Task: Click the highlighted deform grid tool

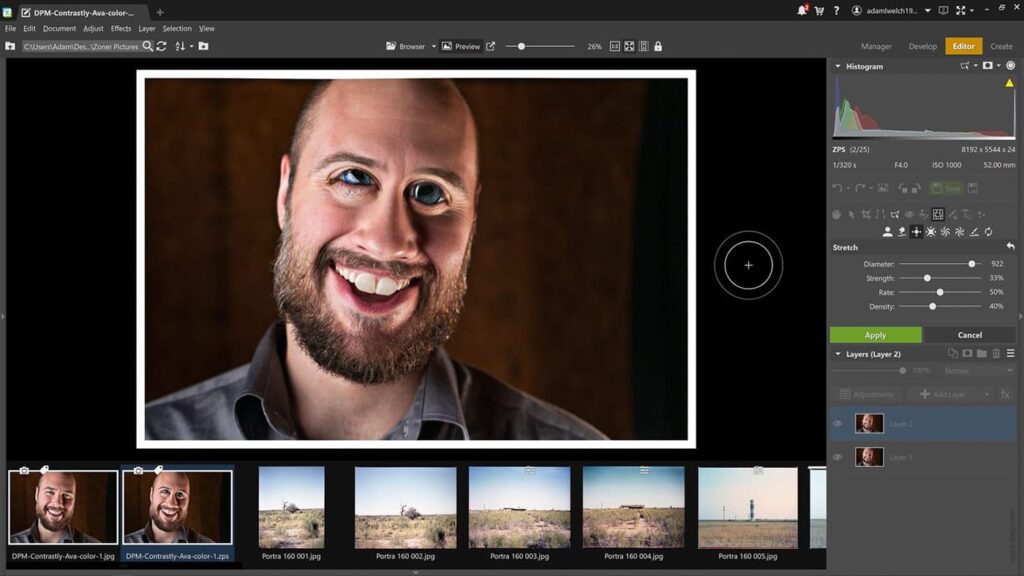Action: tap(938, 214)
